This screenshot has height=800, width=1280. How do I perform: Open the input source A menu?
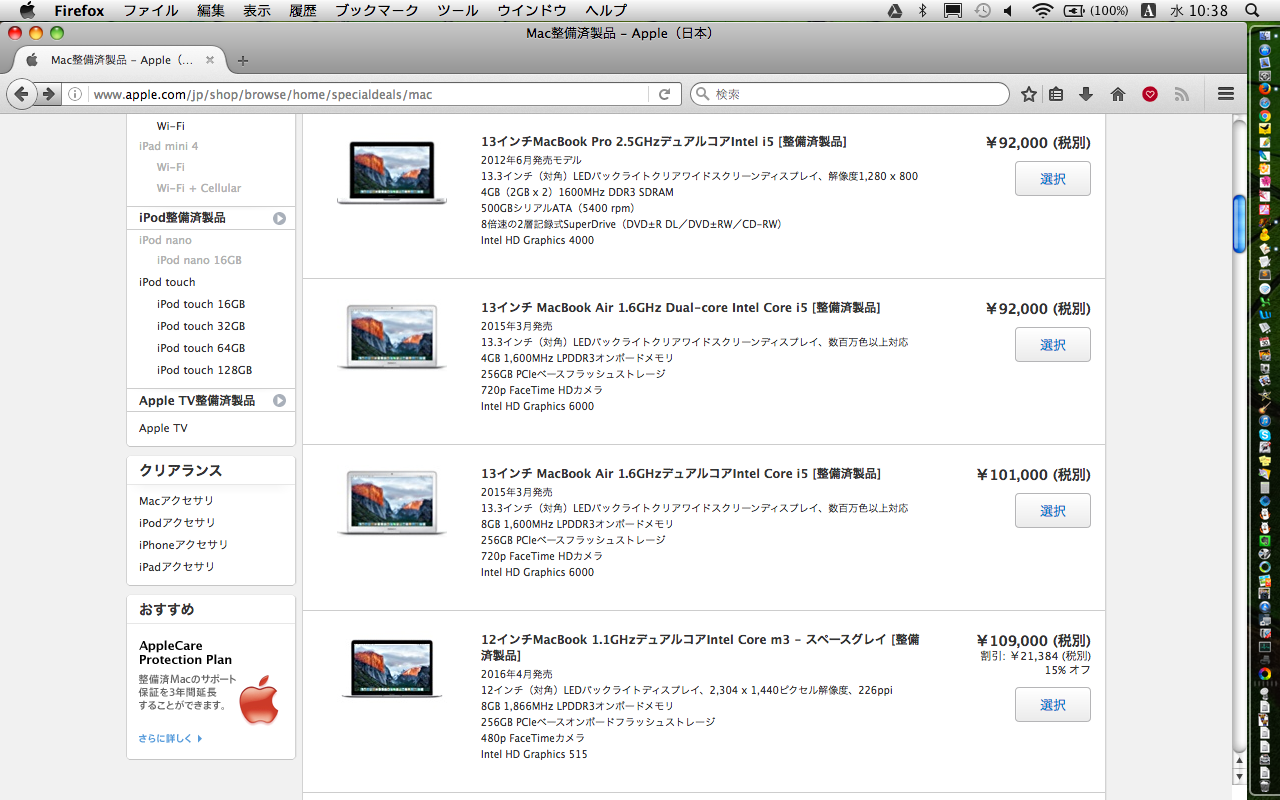[1148, 11]
